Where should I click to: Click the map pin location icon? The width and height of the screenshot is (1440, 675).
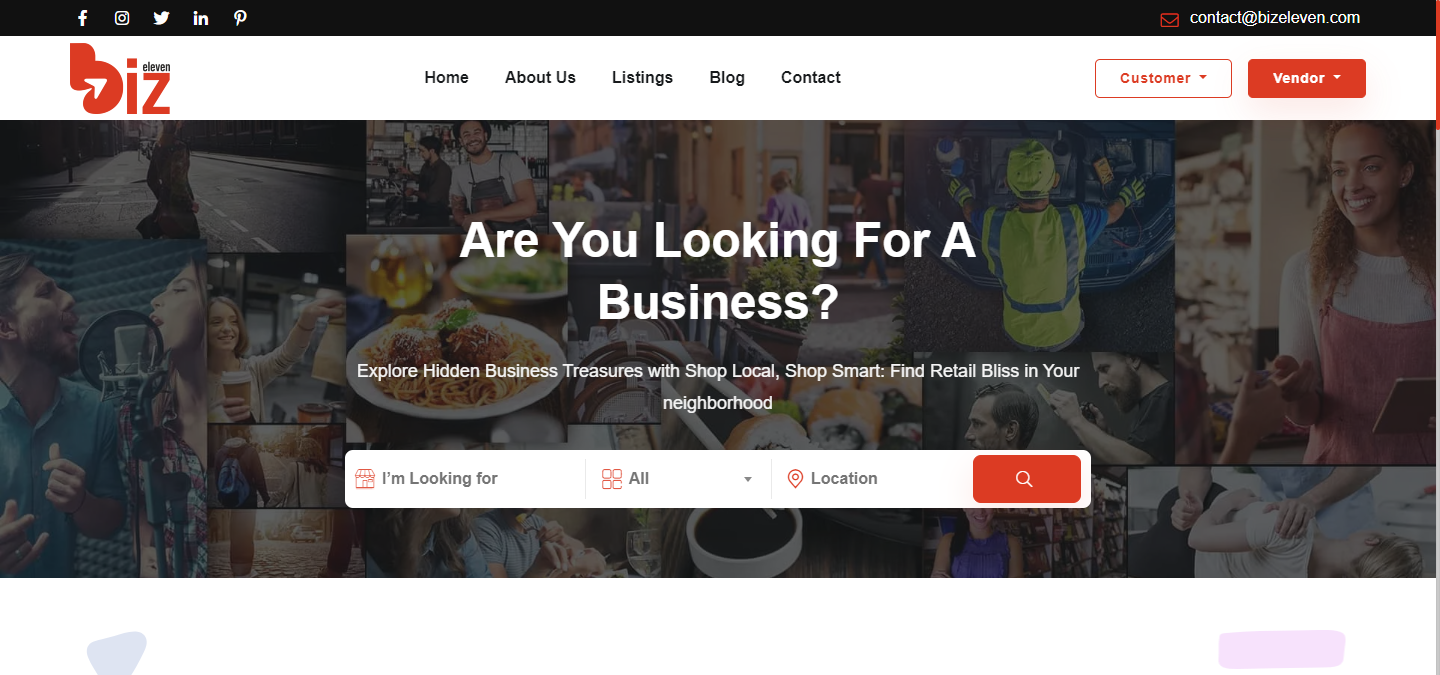click(795, 479)
